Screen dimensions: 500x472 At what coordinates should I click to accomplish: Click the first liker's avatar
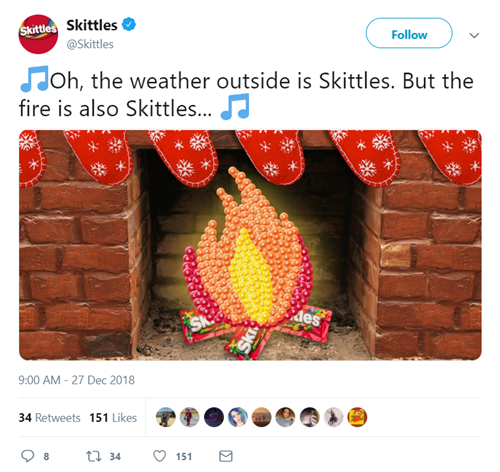click(166, 417)
